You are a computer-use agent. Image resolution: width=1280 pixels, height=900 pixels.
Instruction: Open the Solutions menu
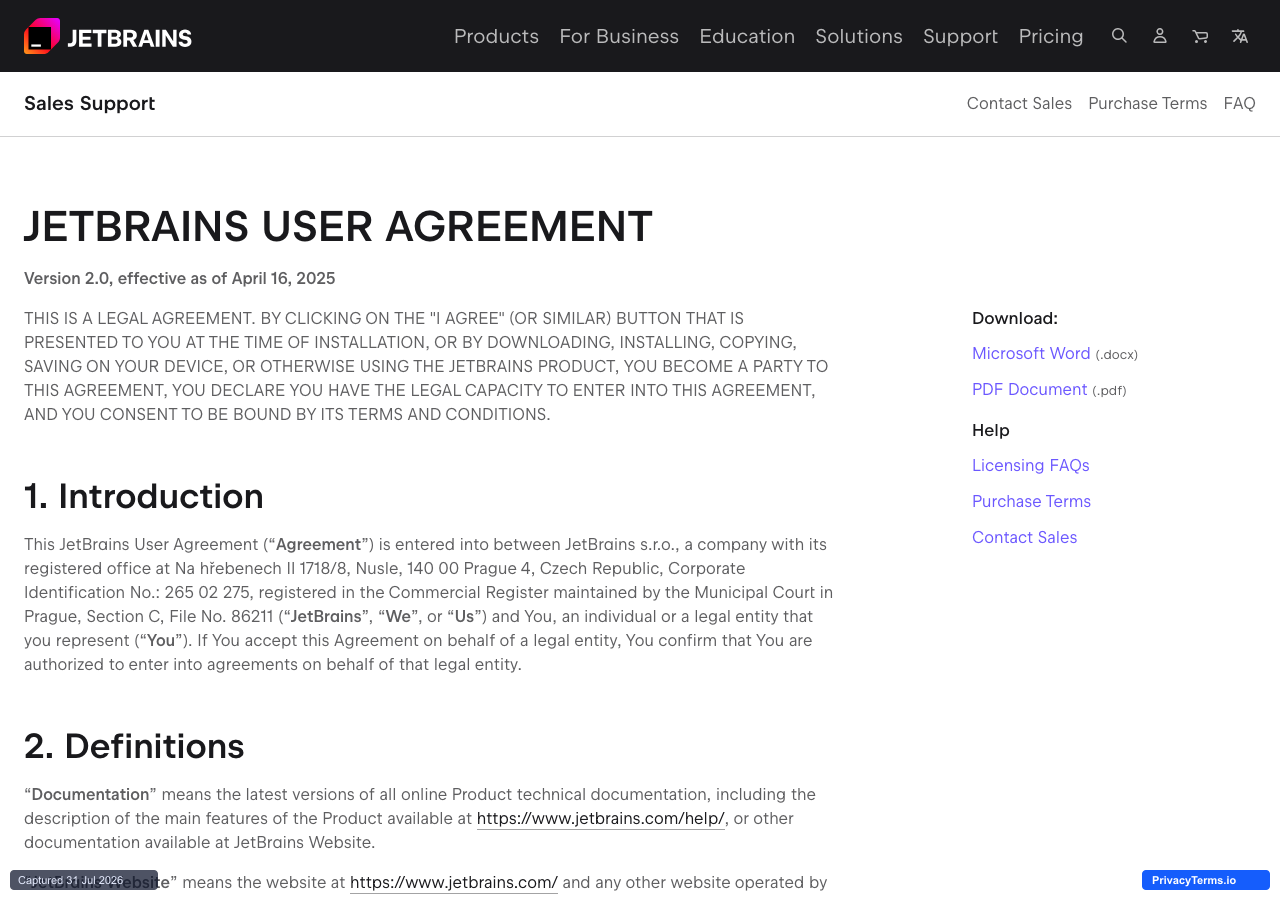point(859,36)
